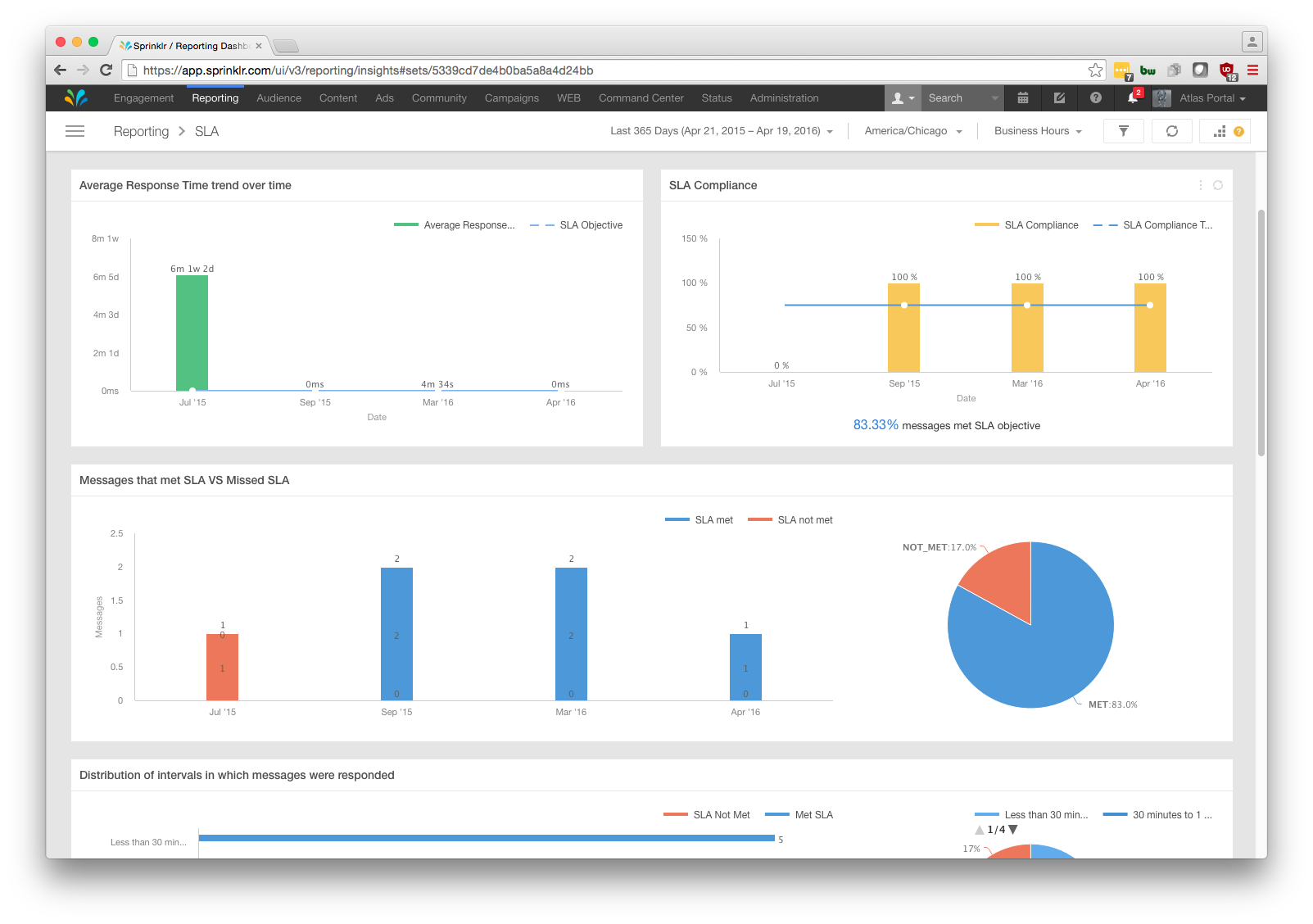The image size is (1313, 924).
Task: Click the filter funnel button
Action: [x=1124, y=131]
